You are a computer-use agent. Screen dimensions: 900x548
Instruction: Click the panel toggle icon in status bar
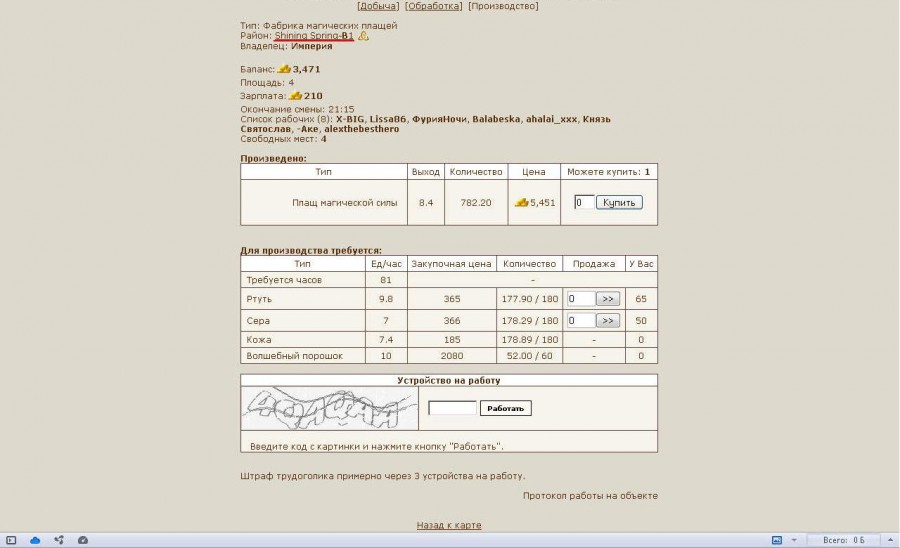[x=11, y=540]
